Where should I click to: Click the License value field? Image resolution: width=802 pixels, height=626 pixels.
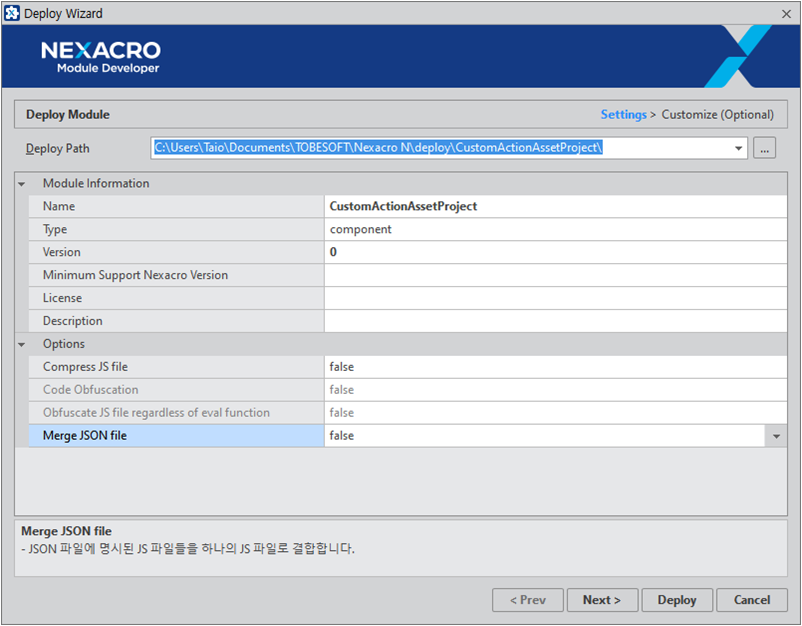click(x=555, y=299)
